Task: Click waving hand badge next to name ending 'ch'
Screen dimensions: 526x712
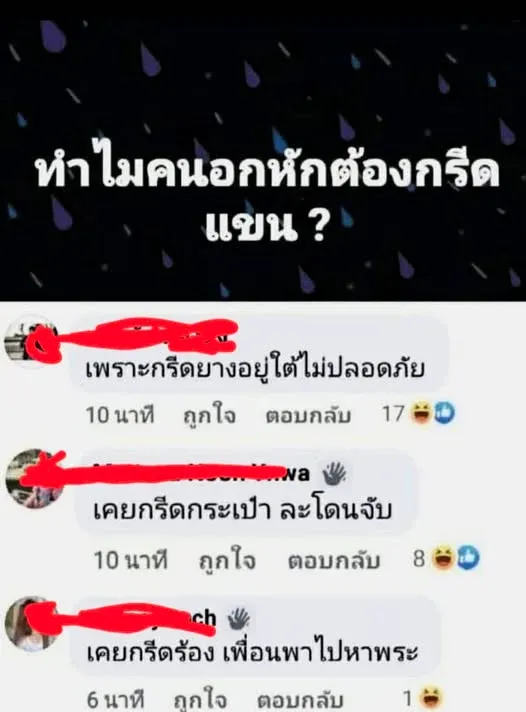Action: [x=238, y=618]
